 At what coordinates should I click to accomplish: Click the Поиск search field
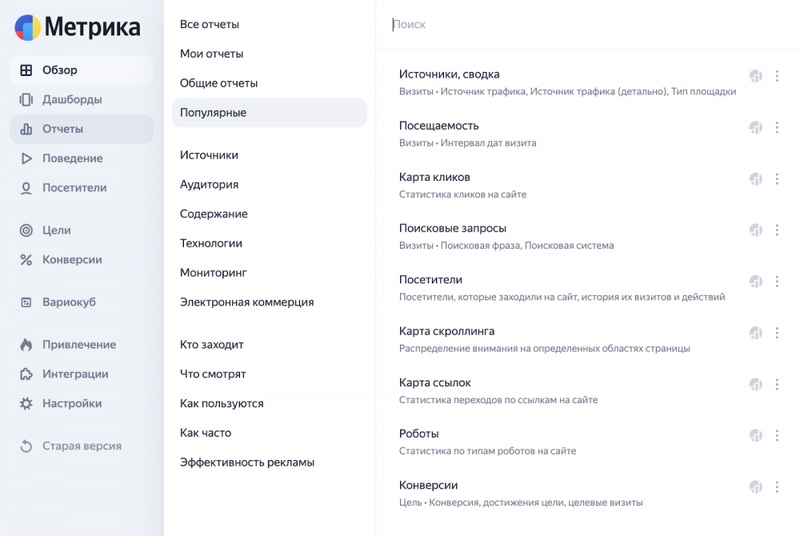[587, 24]
